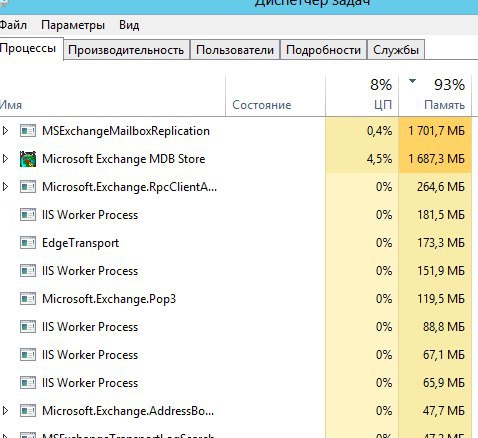
Task: Select the EdgeTransport process name
Action: point(80,243)
